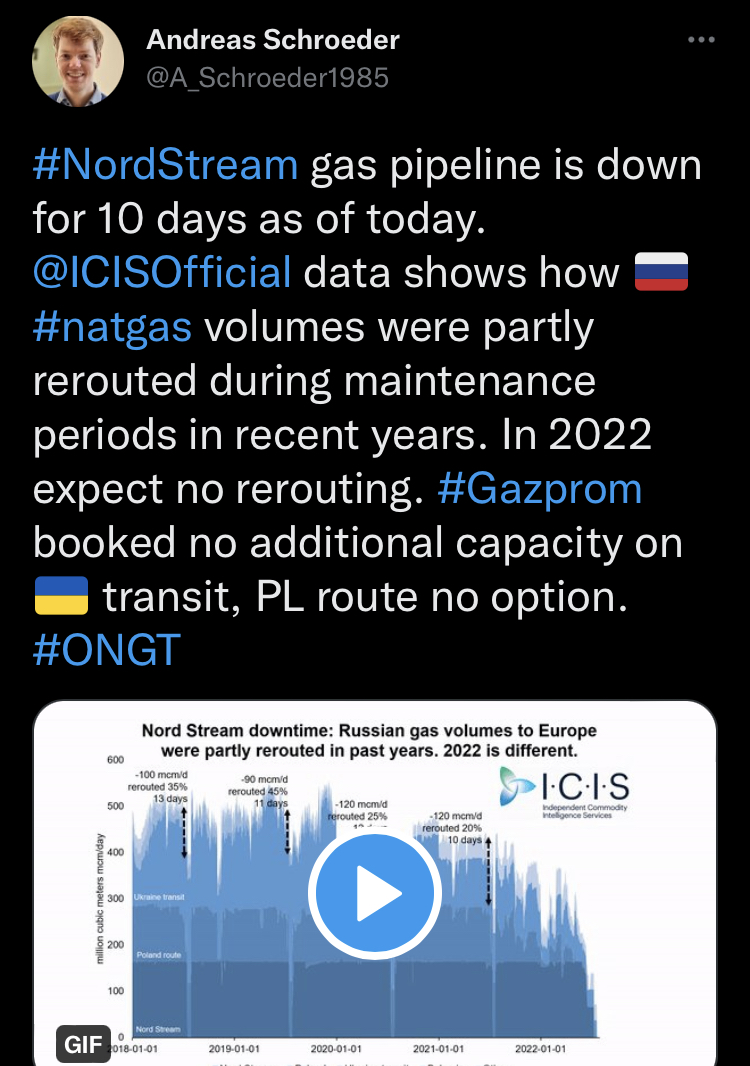Viewport: 750px width, 1066px height.
Task: Follow the #Gazprom hashtag link
Action: point(540,489)
